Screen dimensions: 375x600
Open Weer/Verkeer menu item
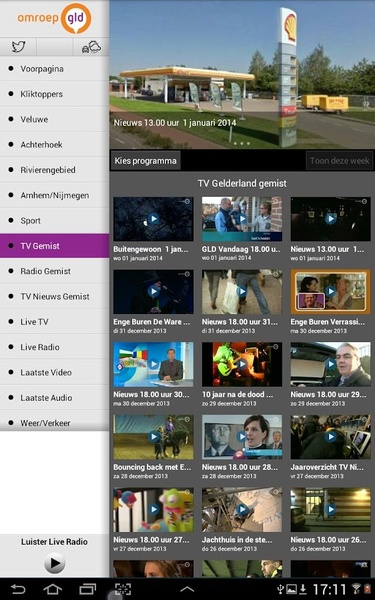coord(54,420)
